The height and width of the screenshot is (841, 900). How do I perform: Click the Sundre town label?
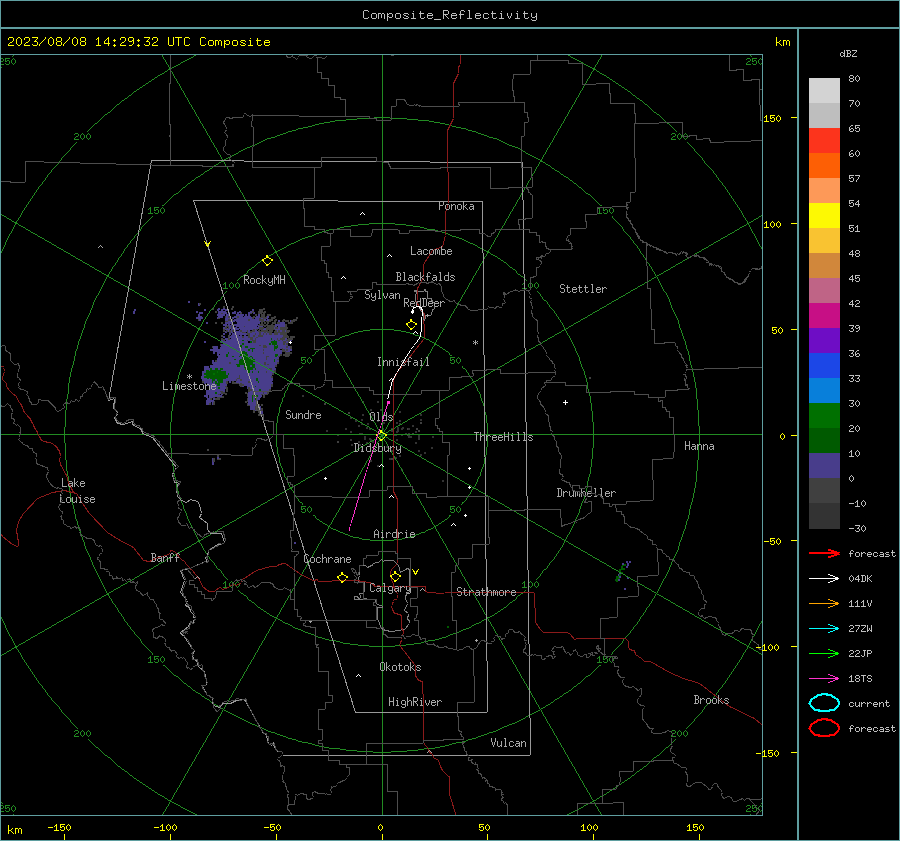303,414
